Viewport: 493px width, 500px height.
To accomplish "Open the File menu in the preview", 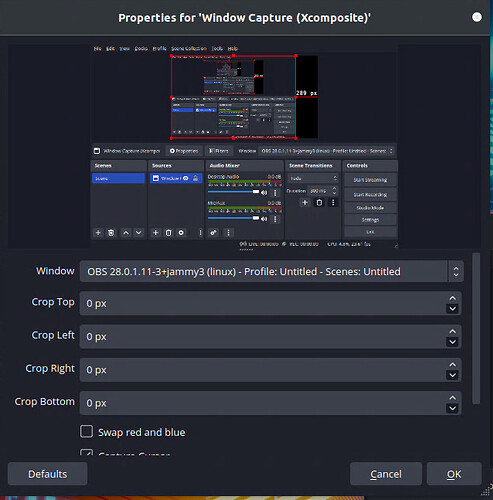I will point(97,48).
